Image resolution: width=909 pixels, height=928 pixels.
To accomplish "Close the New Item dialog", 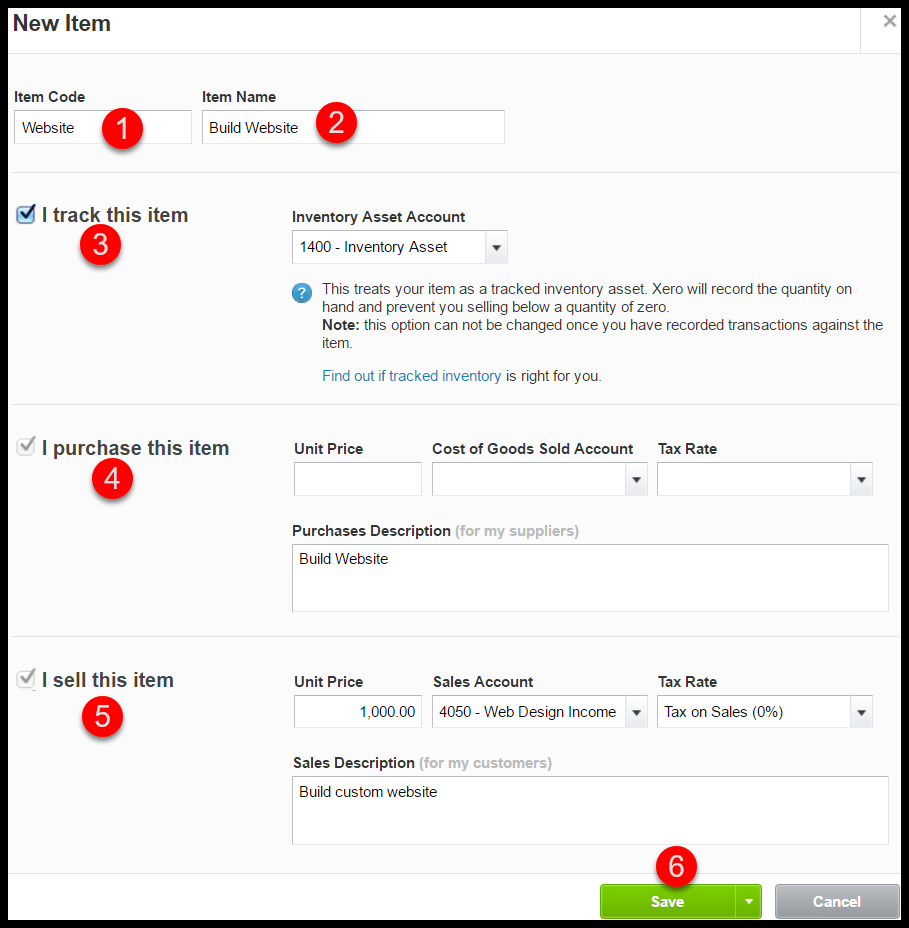I will [x=889, y=21].
